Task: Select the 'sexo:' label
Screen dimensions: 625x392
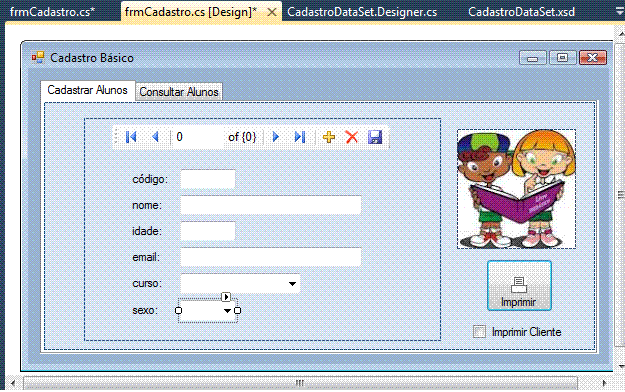Action: pos(145,310)
